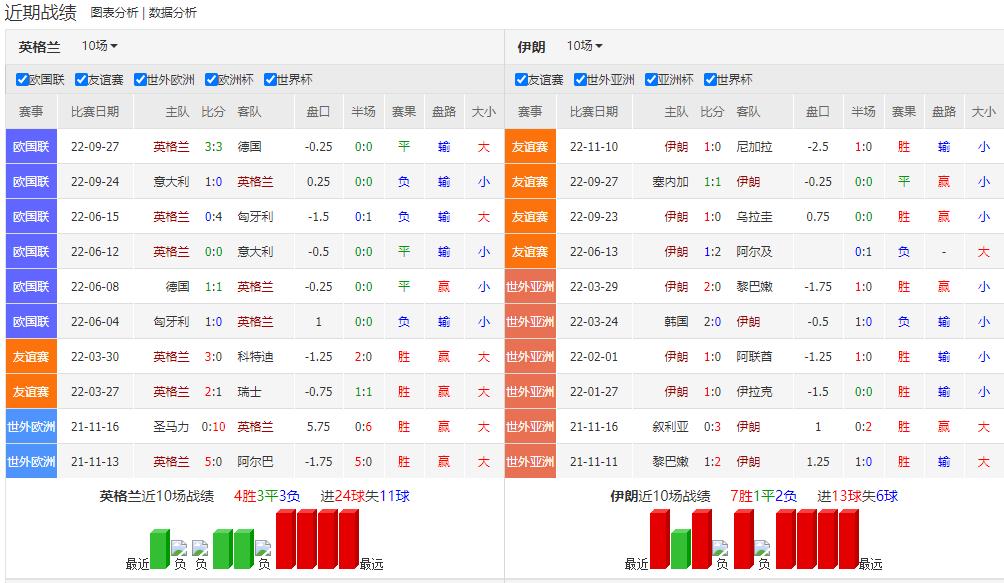Click the 阿尔巴 away team link
This screenshot has height=583, width=1004.
254,460
